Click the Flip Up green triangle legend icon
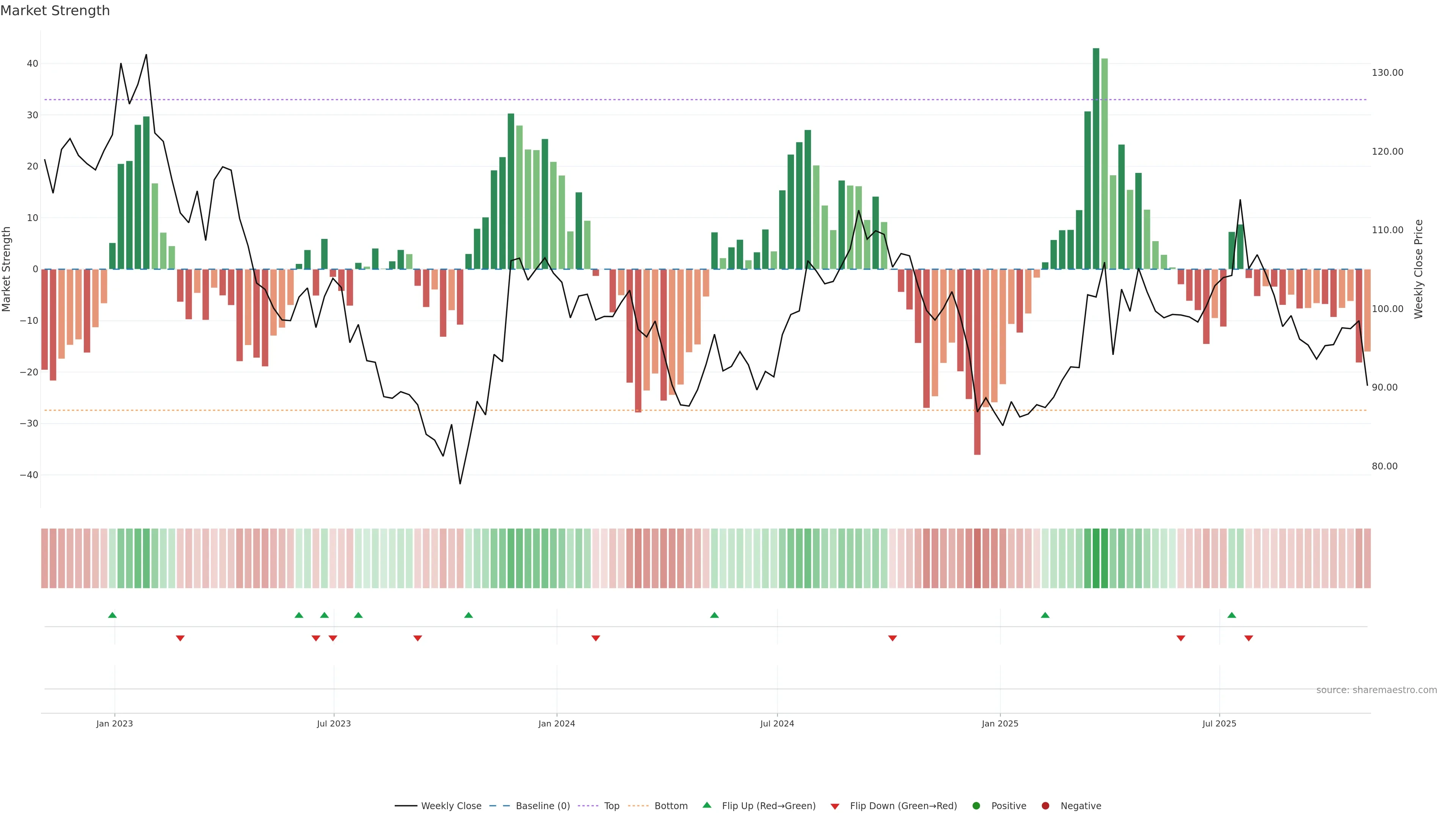Image resolution: width=1456 pixels, height=819 pixels. (x=706, y=805)
